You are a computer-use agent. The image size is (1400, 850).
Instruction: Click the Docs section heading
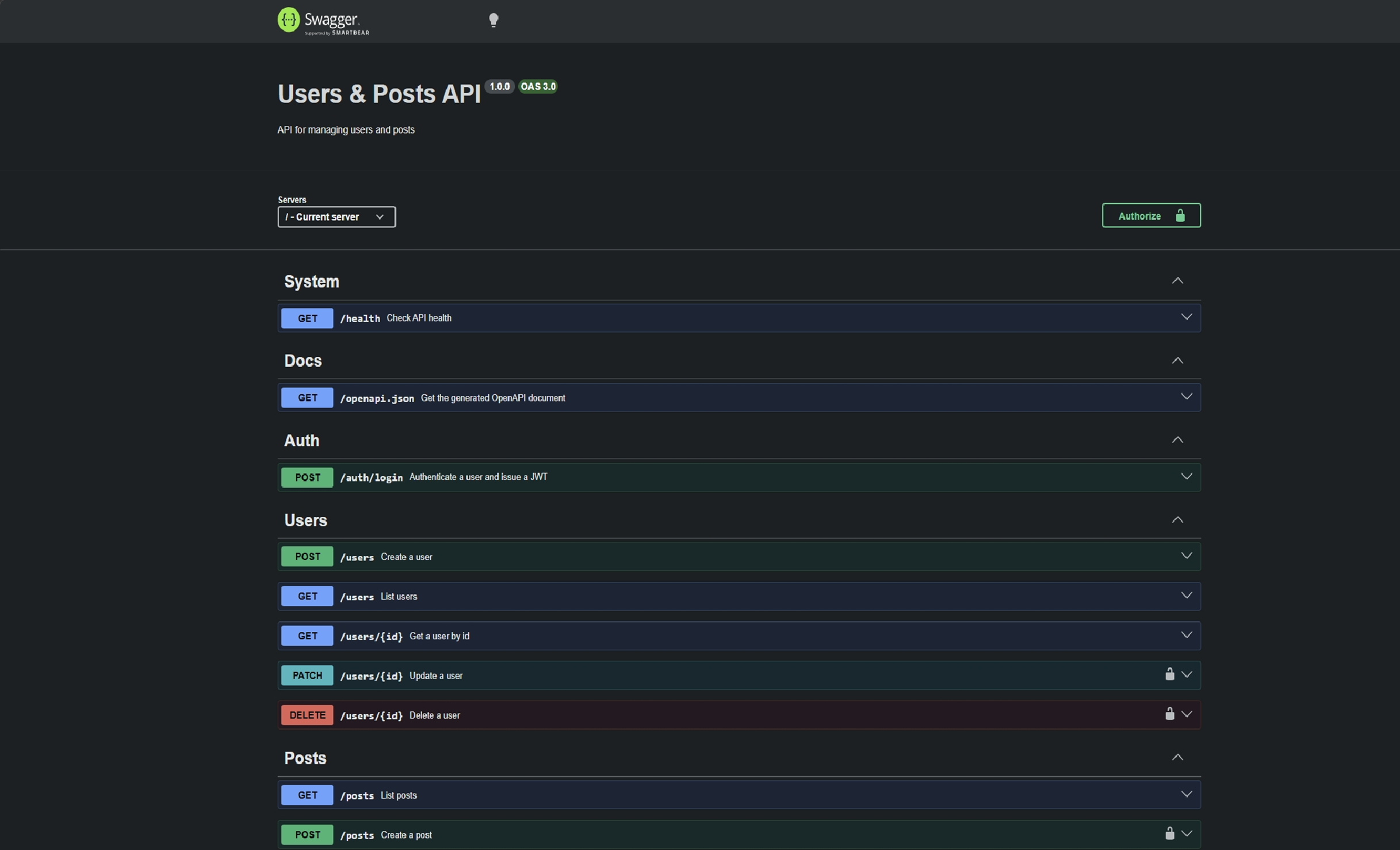(303, 361)
